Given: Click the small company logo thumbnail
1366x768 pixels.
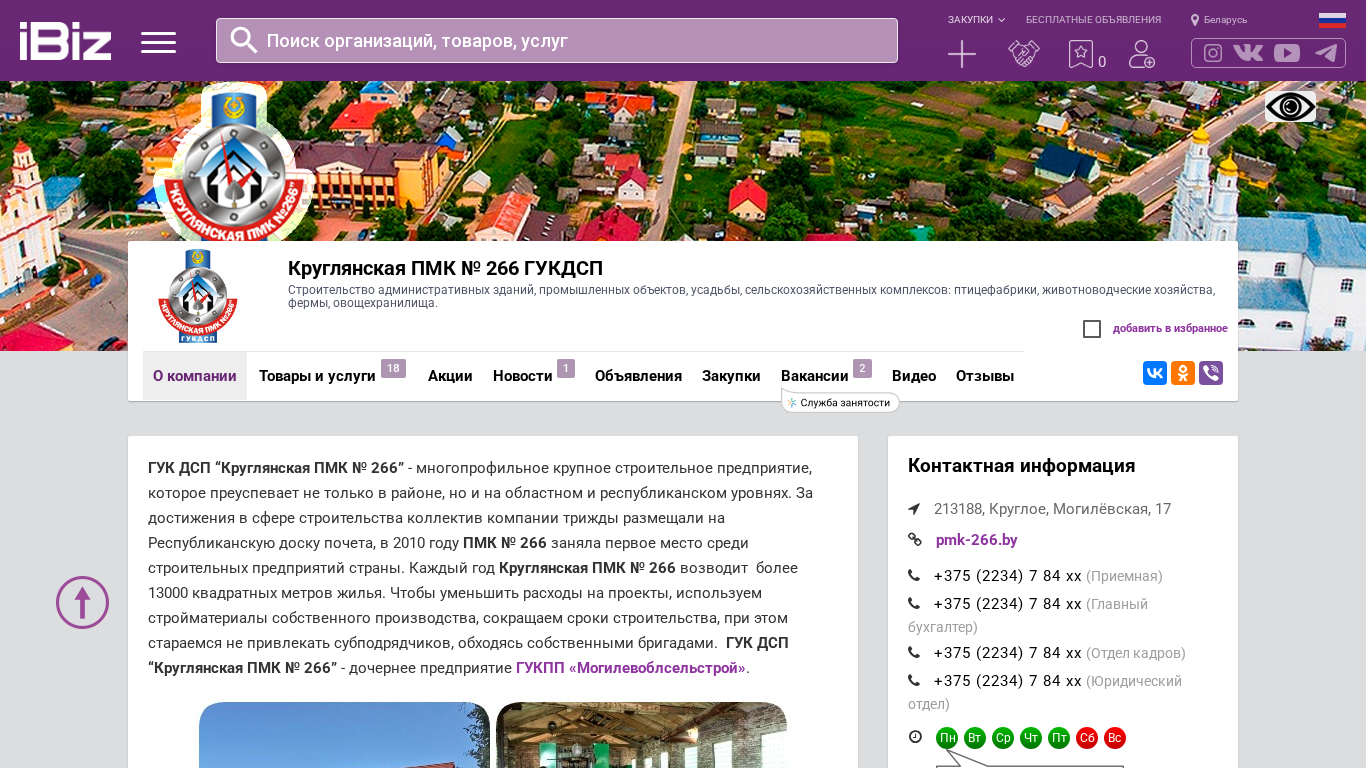Looking at the screenshot, I should pyautogui.click(x=197, y=296).
